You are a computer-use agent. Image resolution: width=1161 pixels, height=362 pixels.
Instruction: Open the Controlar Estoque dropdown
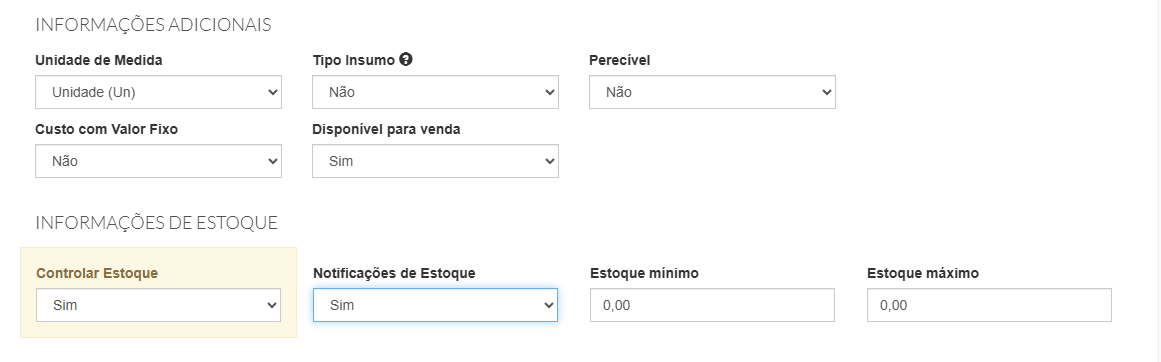coord(158,305)
